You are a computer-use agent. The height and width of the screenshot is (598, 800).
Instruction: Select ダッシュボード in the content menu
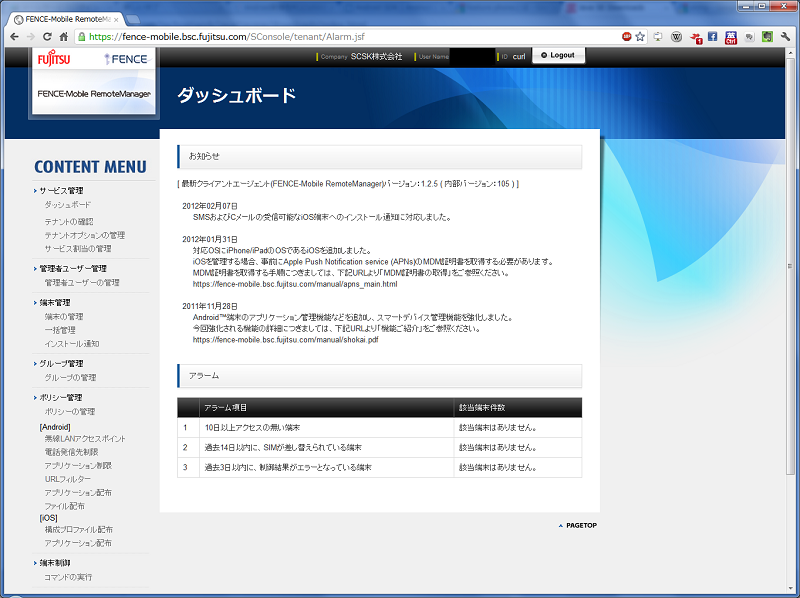pyautogui.click(x=67, y=205)
